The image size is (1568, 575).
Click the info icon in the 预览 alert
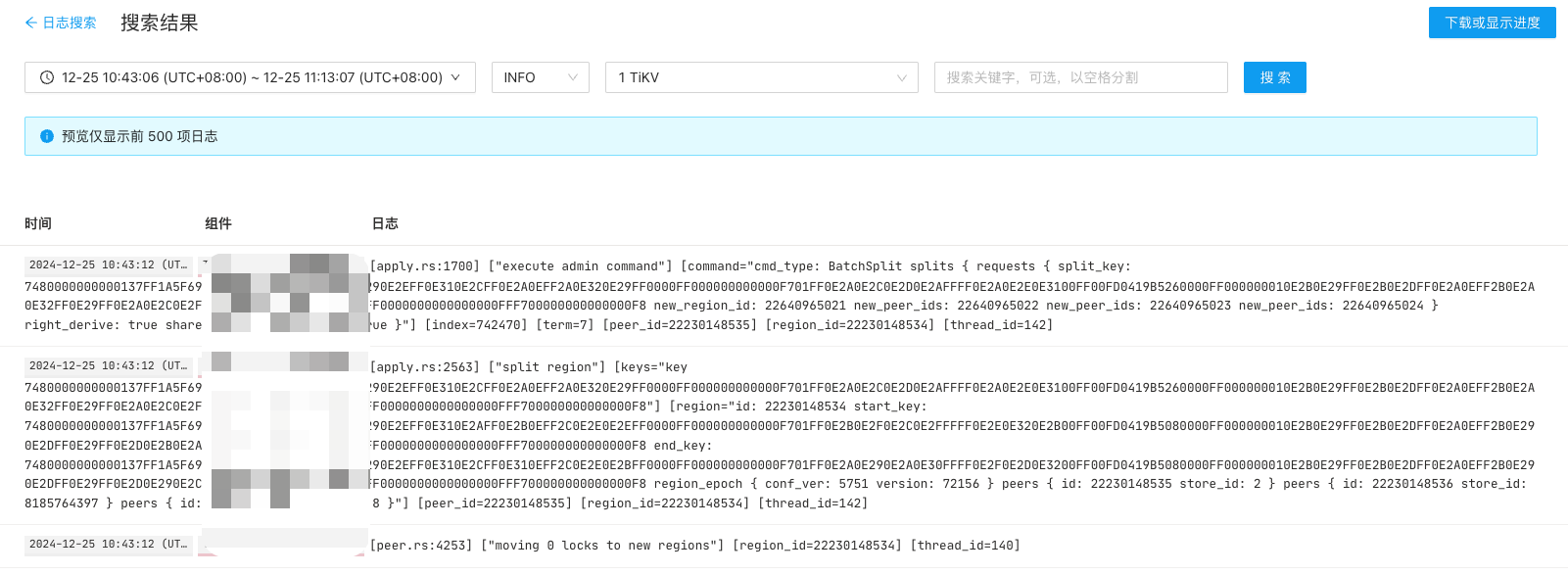point(47,136)
